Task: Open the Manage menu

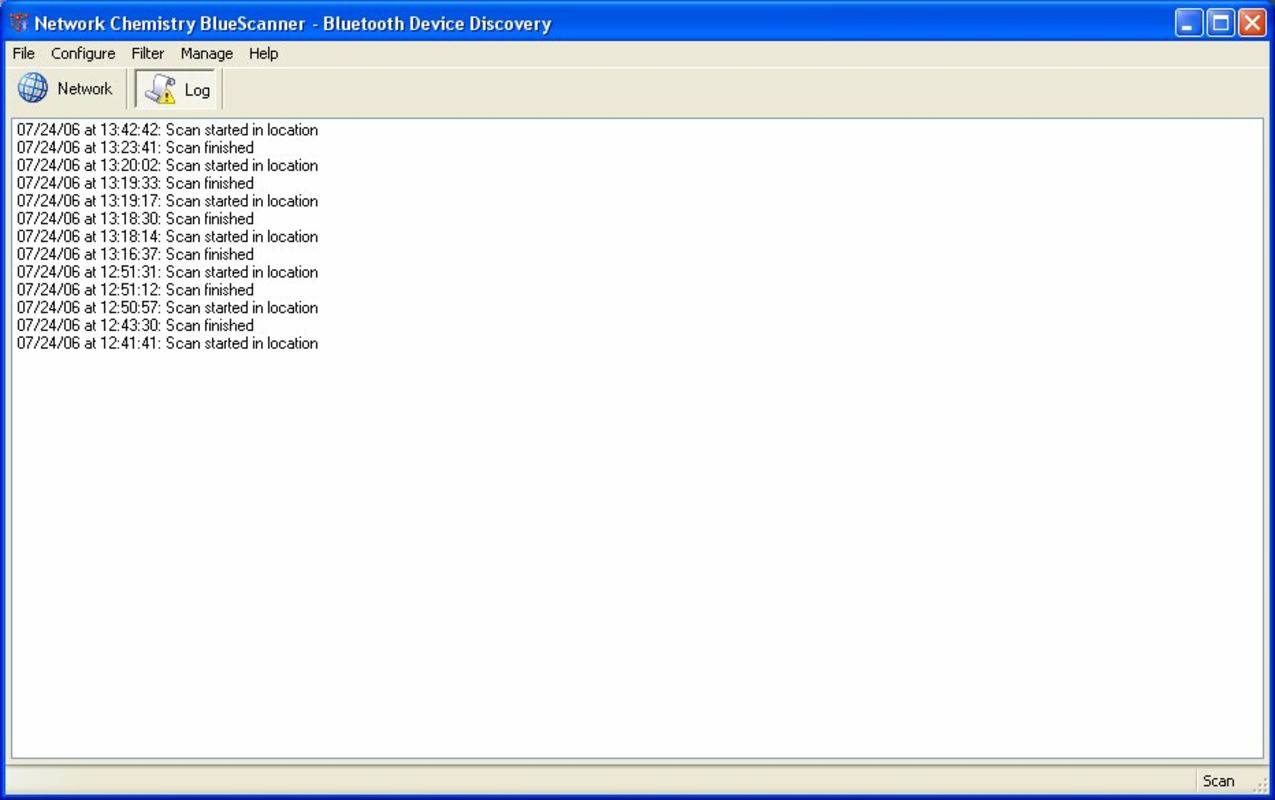Action: tap(207, 54)
